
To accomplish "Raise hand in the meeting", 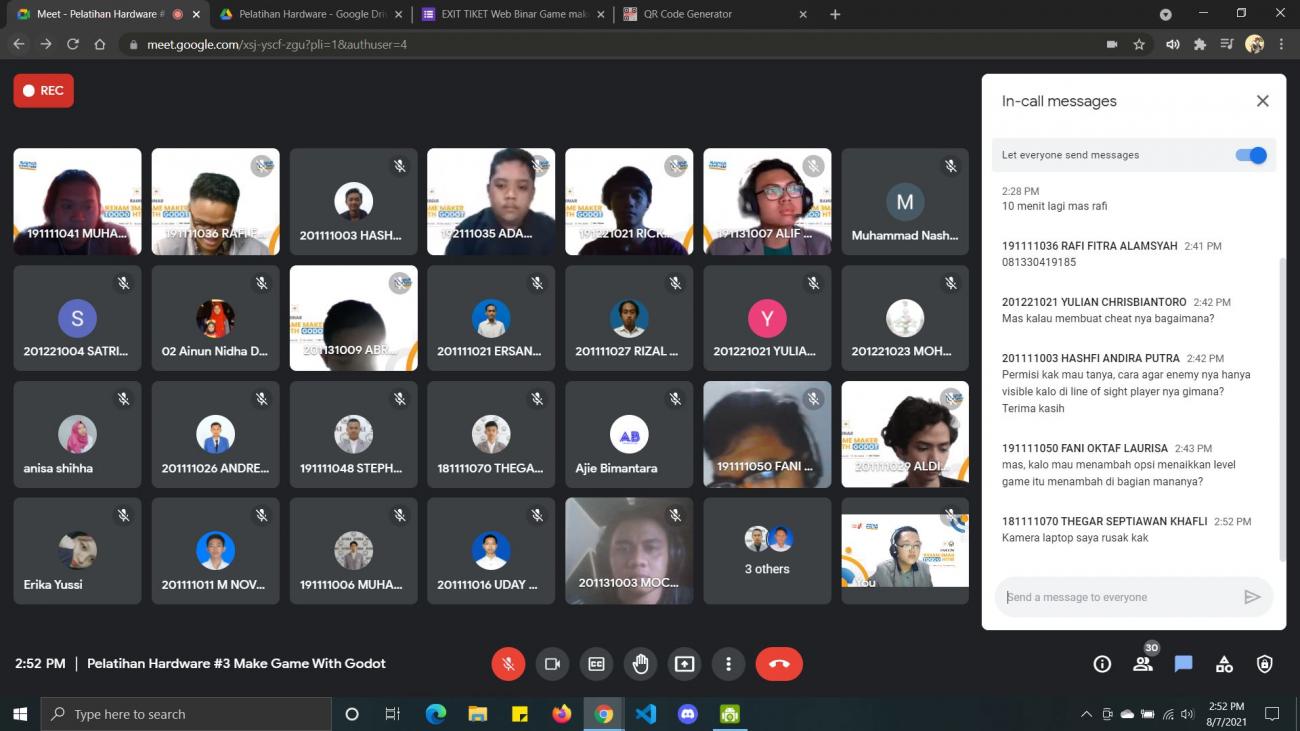I will (640, 664).
